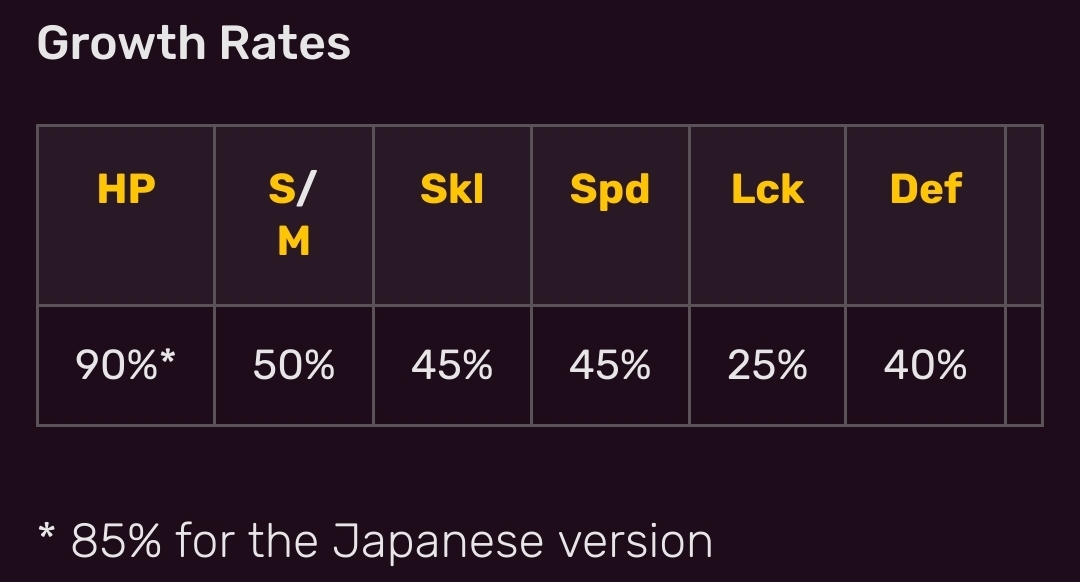Click the Def column header

(x=925, y=190)
